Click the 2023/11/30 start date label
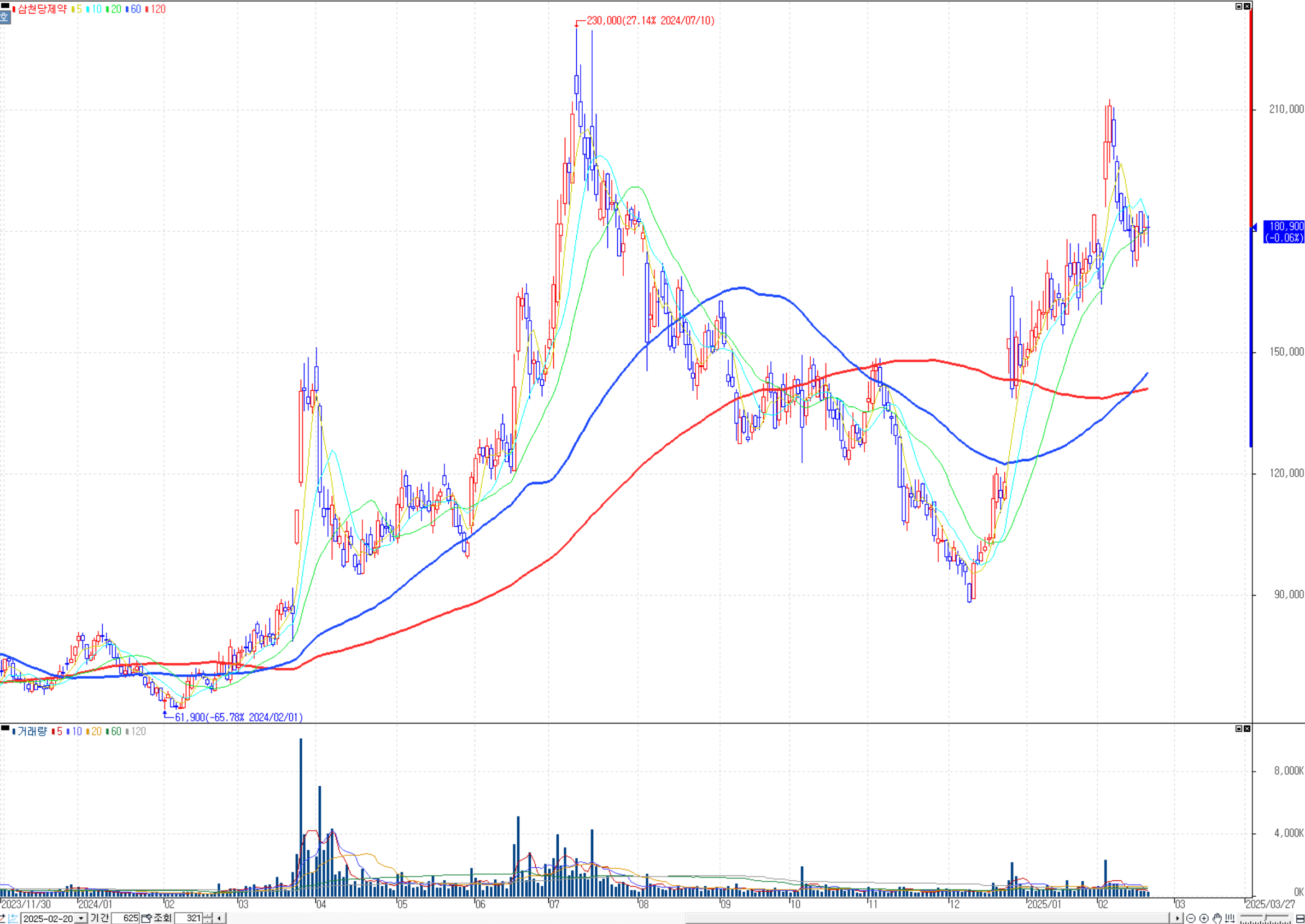The image size is (1305, 924). (26, 904)
